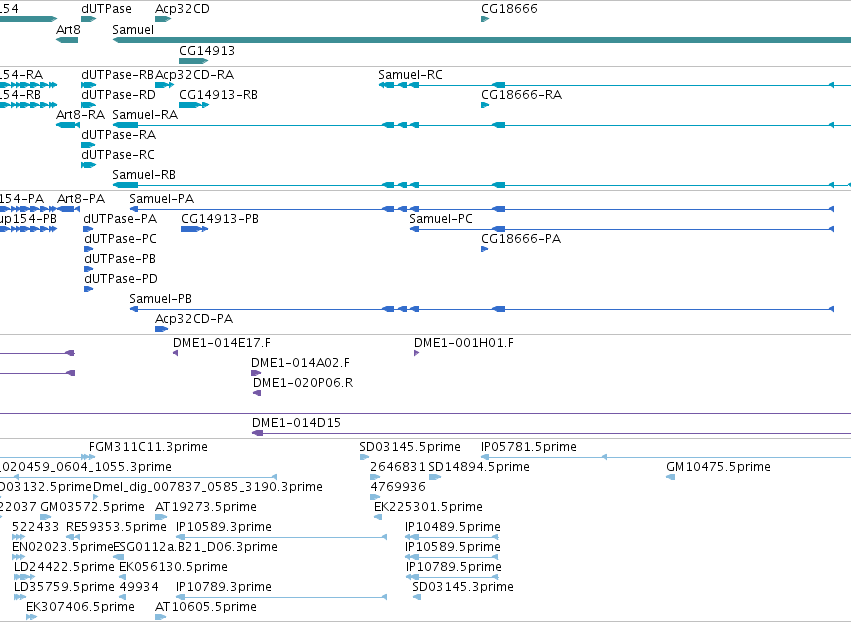Select the RE59353.5prime EST label
851x622 pixels.
116,527
